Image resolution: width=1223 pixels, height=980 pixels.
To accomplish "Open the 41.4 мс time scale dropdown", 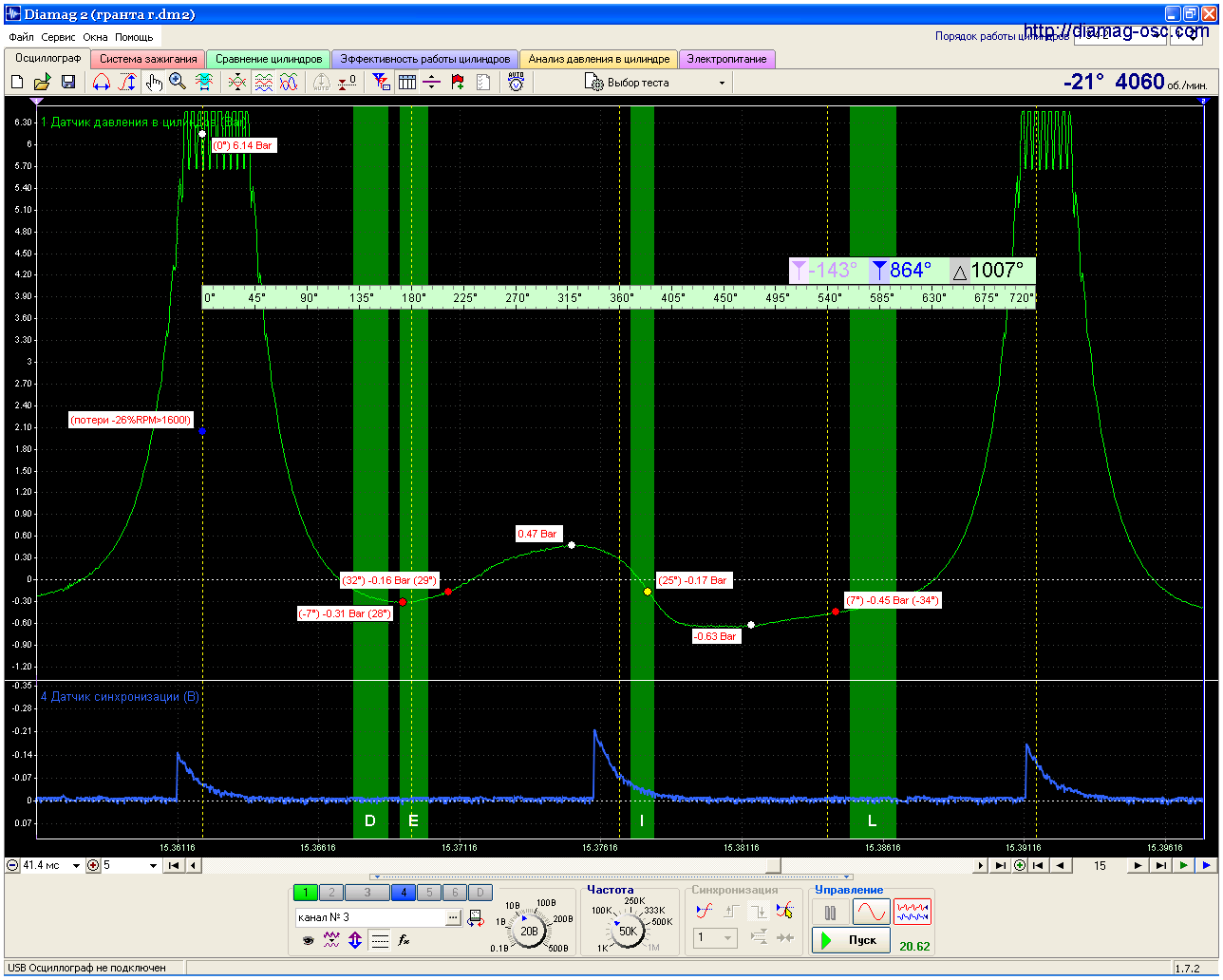I will [76, 866].
